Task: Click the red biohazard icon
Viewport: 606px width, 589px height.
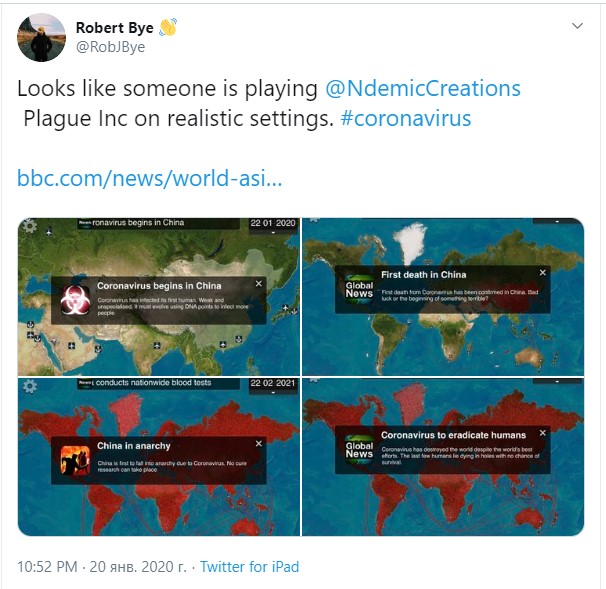Action: 75,300
